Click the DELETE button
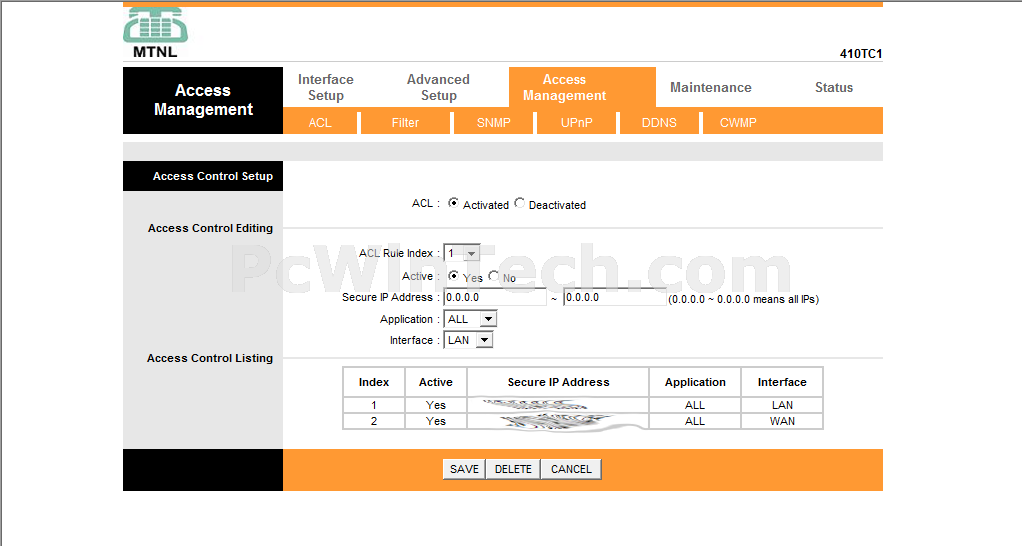The image size is (1022, 546). pyautogui.click(x=513, y=469)
